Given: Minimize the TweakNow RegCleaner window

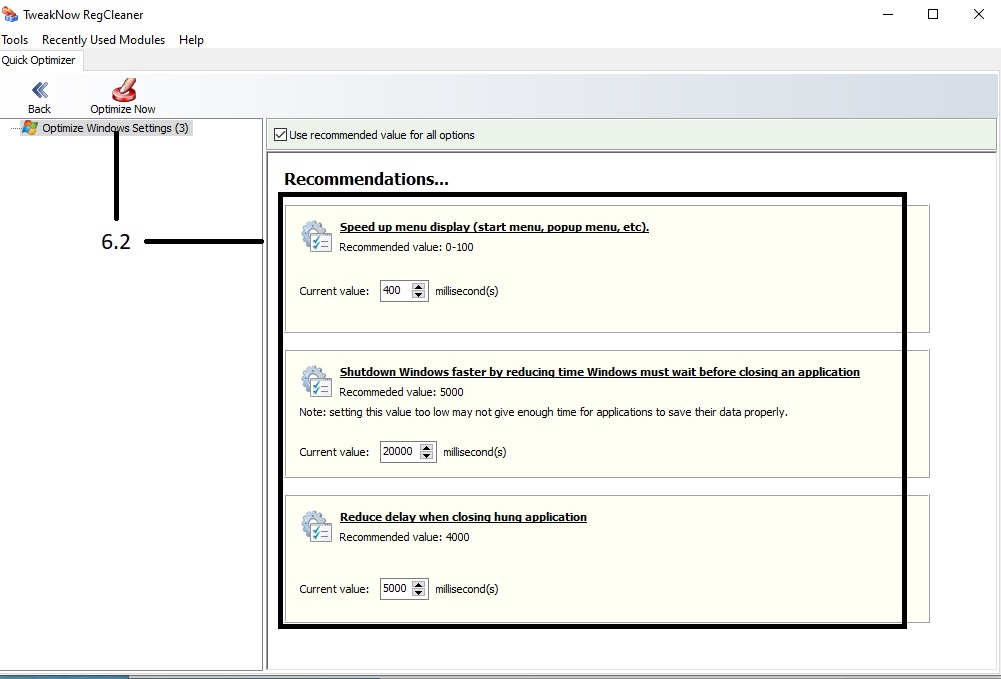Looking at the screenshot, I should coord(887,14).
